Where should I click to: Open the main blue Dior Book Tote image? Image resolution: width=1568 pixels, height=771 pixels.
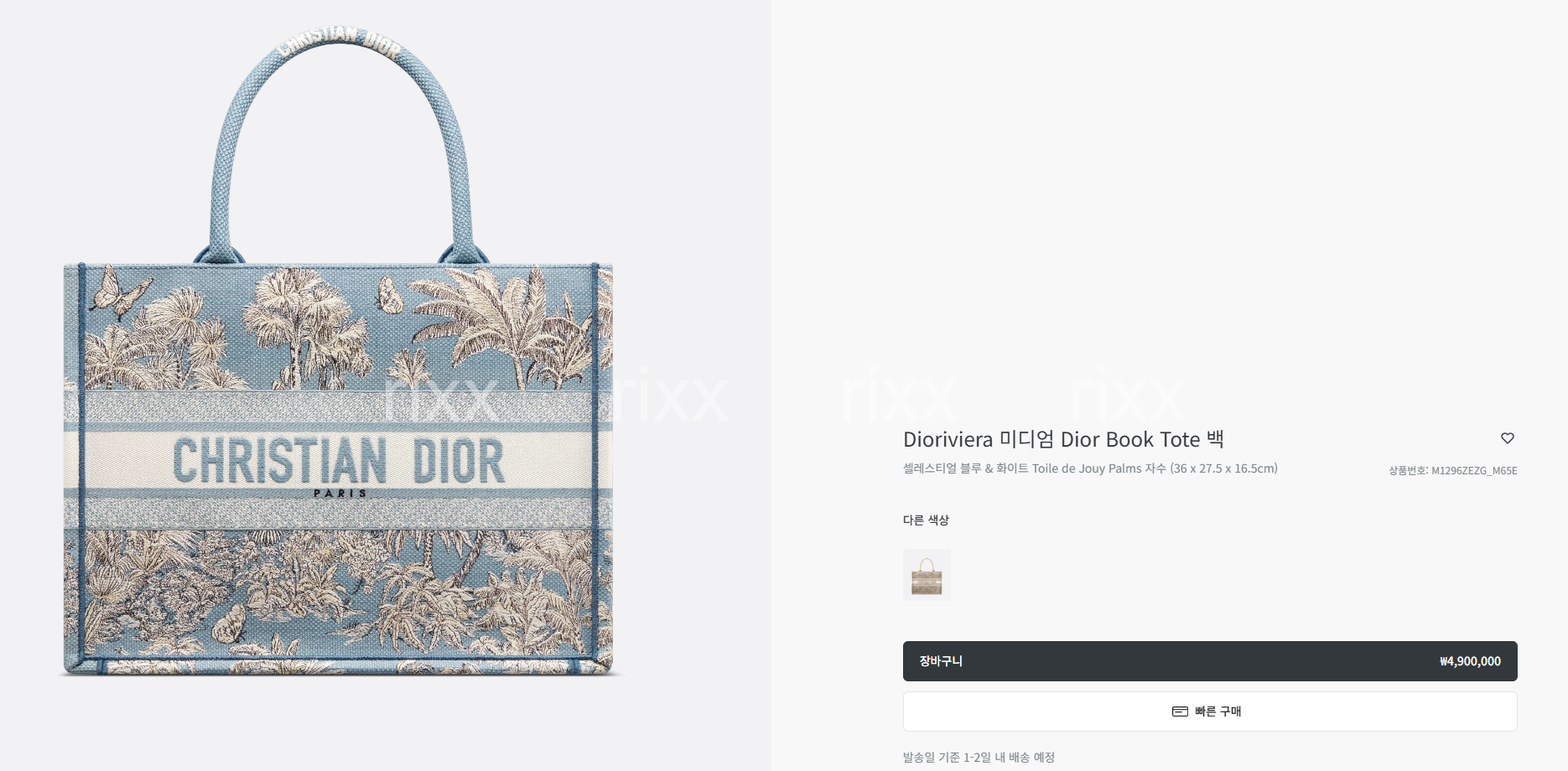pyautogui.click(x=339, y=352)
